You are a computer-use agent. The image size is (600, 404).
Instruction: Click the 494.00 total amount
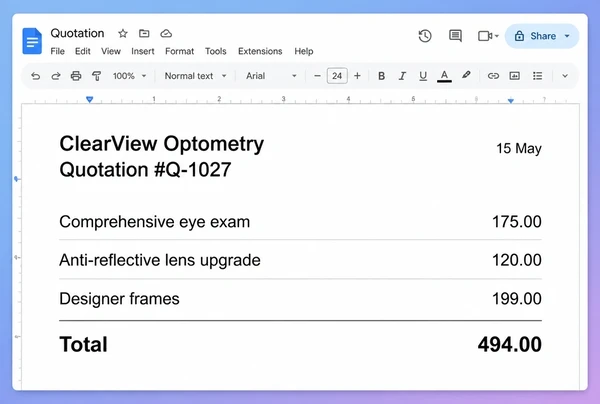(510, 344)
